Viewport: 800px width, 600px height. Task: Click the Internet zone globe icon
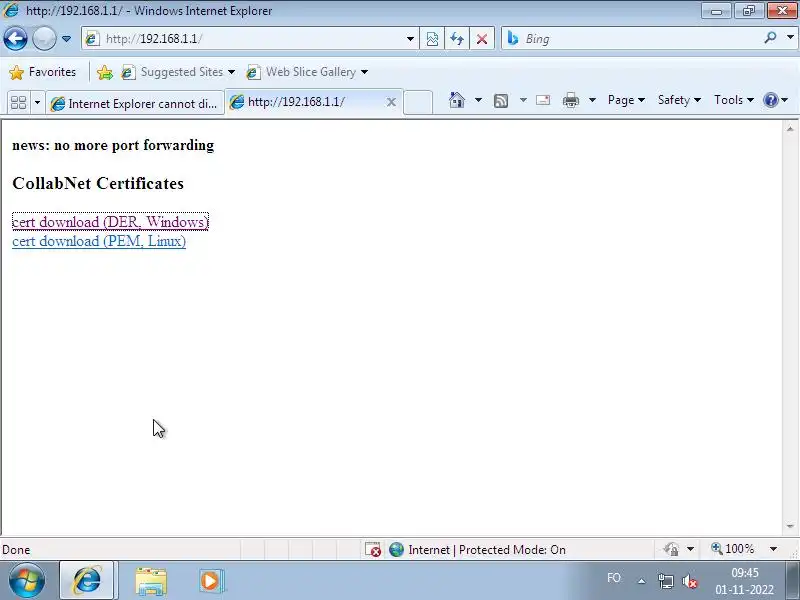pos(396,549)
